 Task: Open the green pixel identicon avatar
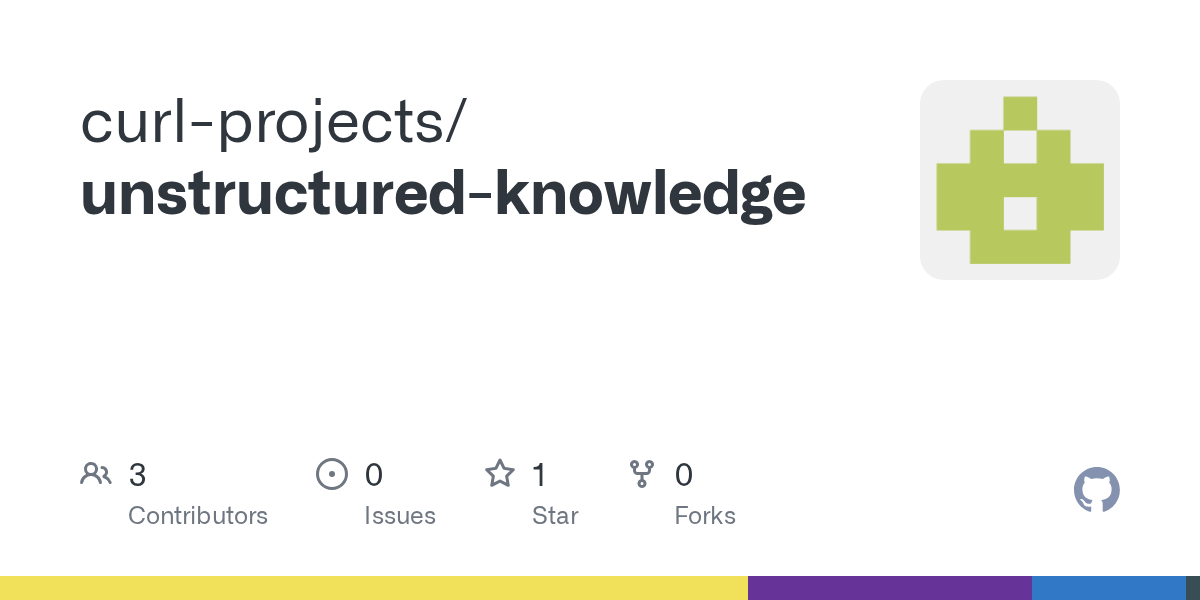point(1020,180)
